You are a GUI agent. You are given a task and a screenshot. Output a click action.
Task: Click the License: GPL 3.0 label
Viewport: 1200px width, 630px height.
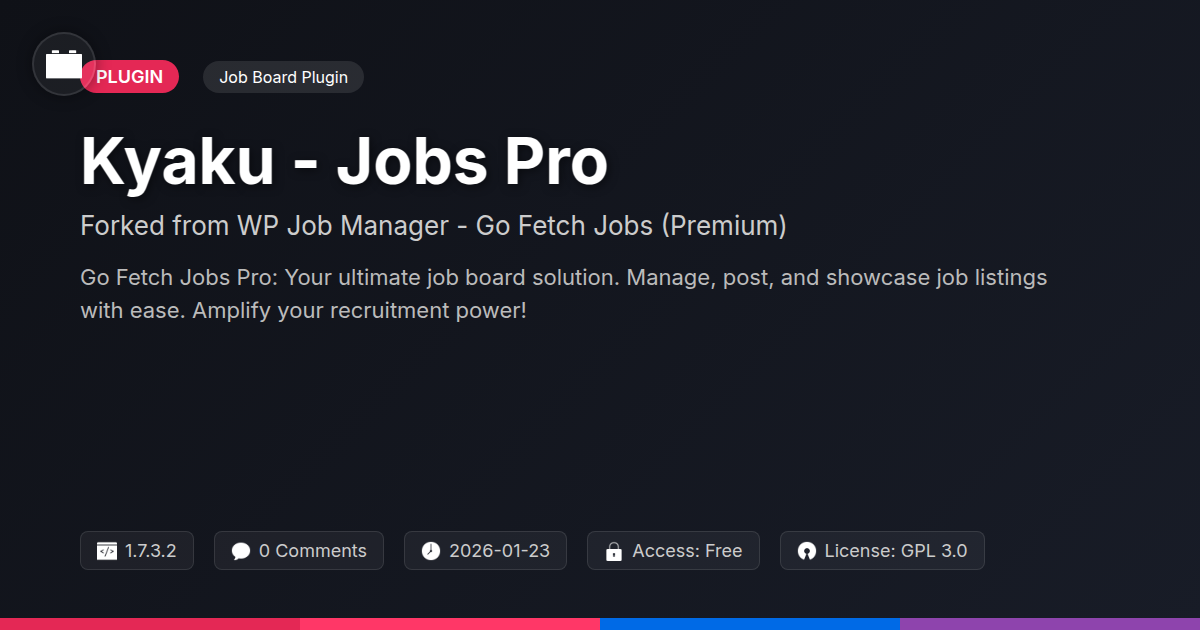(x=895, y=551)
